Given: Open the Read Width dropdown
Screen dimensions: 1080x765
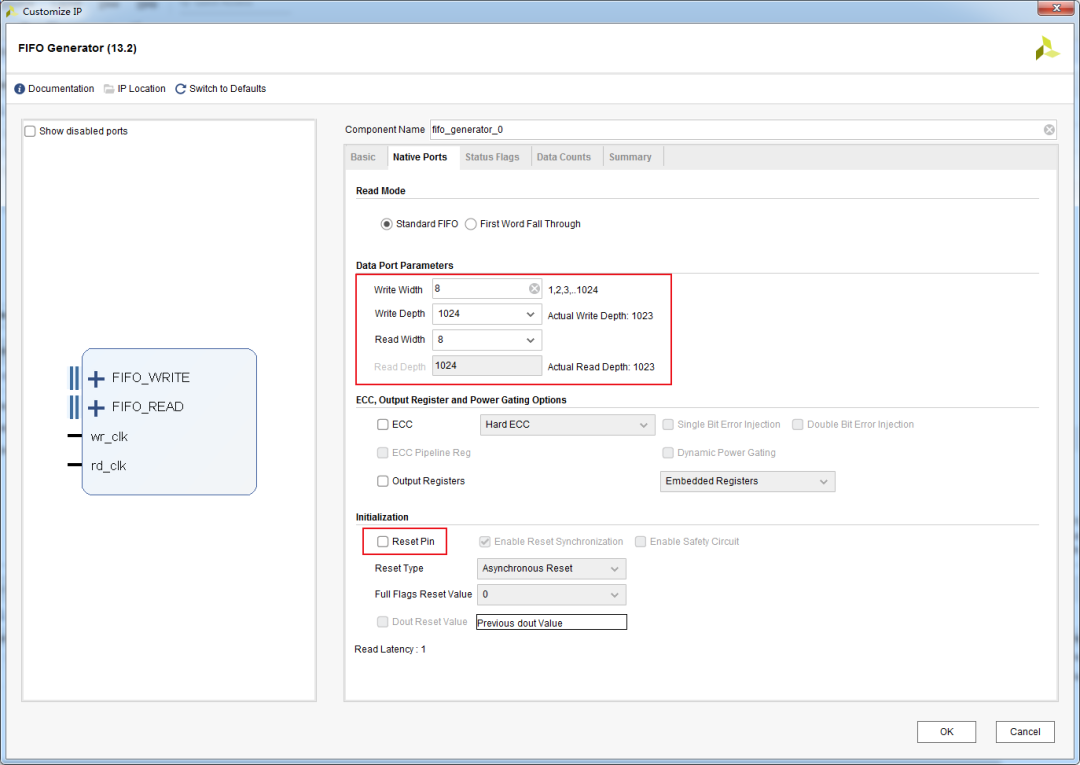Looking at the screenshot, I should click(x=487, y=340).
